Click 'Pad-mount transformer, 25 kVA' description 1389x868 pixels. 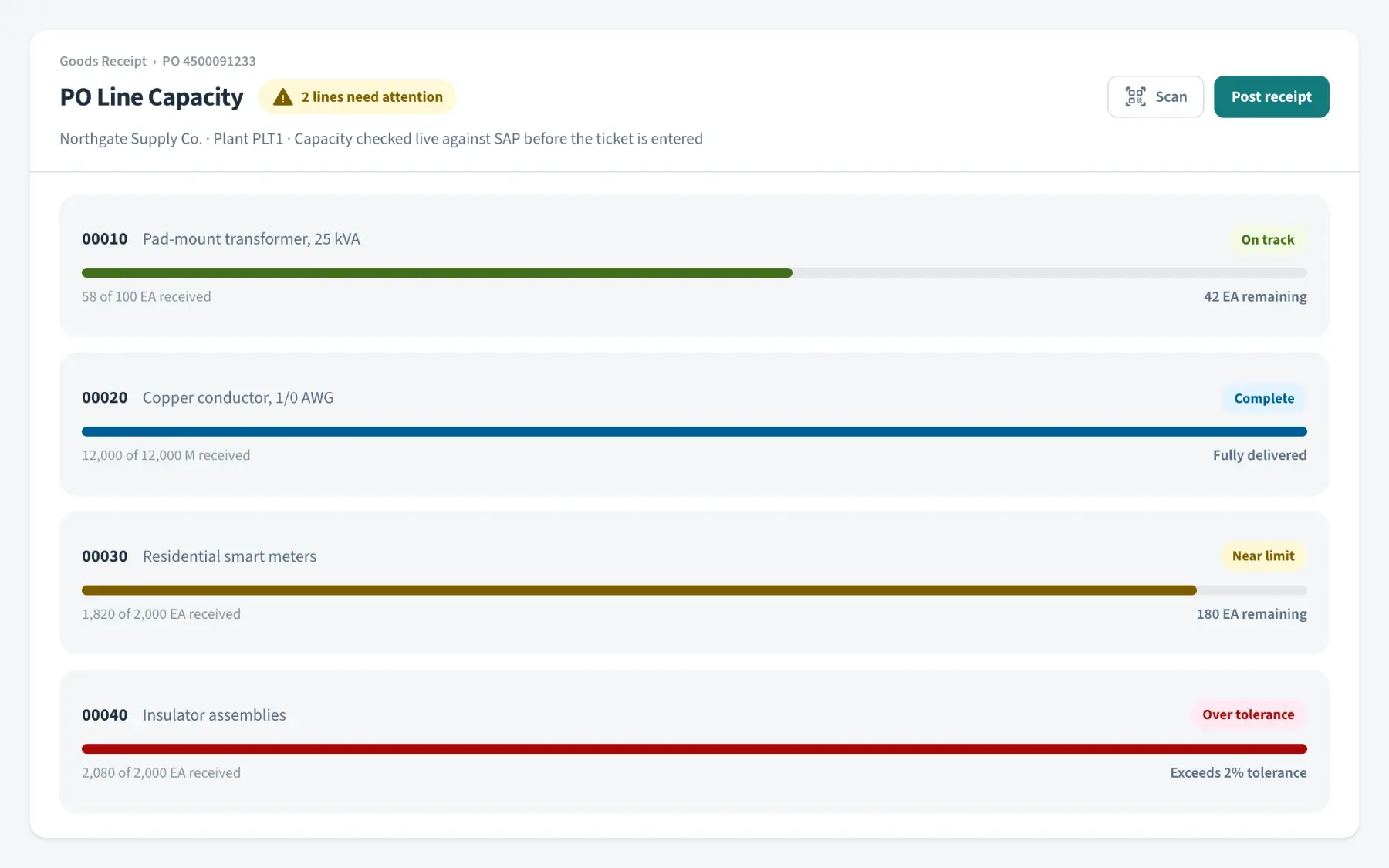pyautogui.click(x=252, y=239)
